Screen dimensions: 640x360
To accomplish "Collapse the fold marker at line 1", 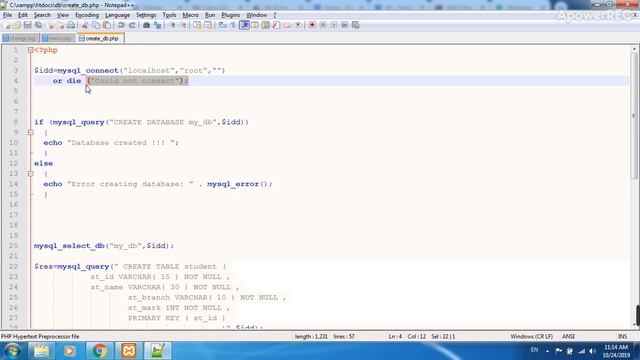I will [x=31, y=50].
